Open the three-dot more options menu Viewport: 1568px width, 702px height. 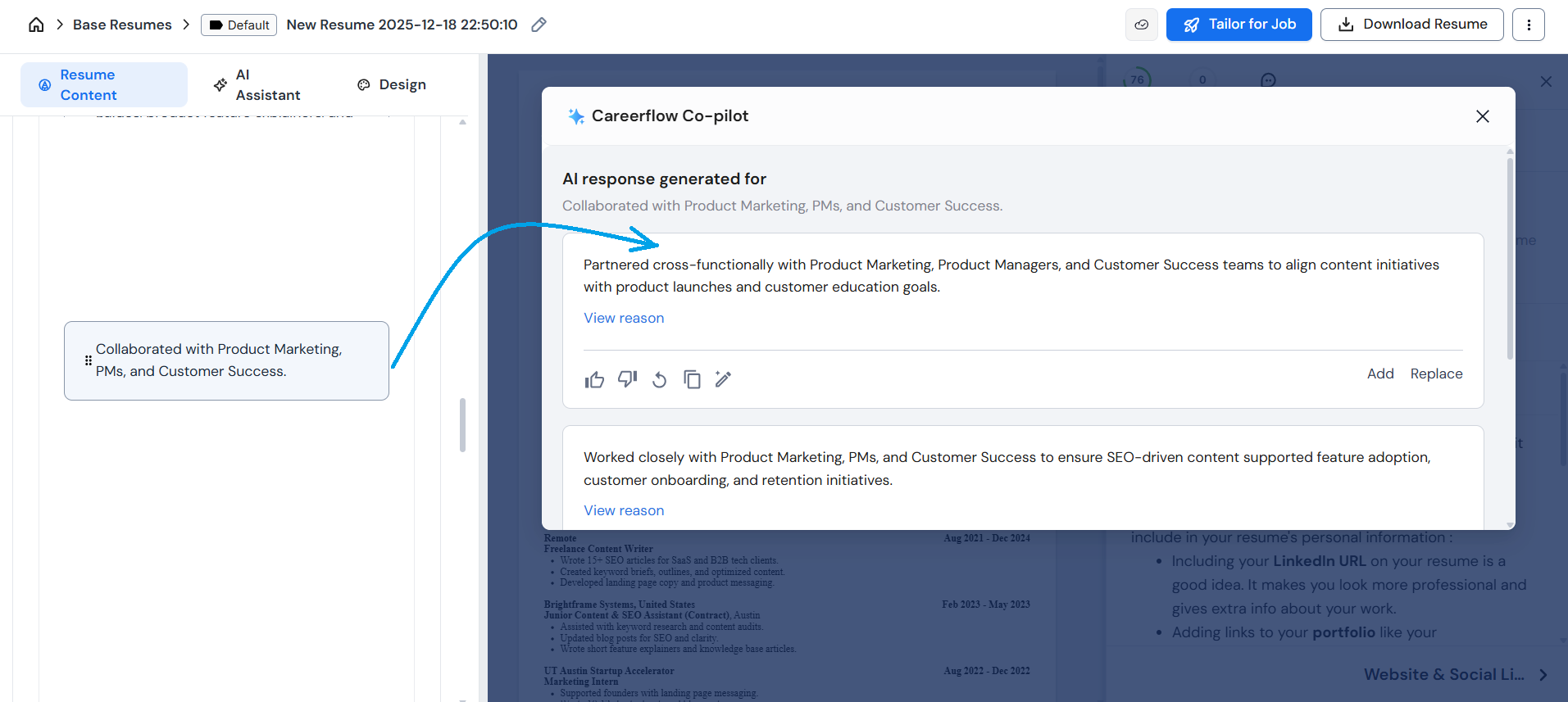(x=1529, y=25)
